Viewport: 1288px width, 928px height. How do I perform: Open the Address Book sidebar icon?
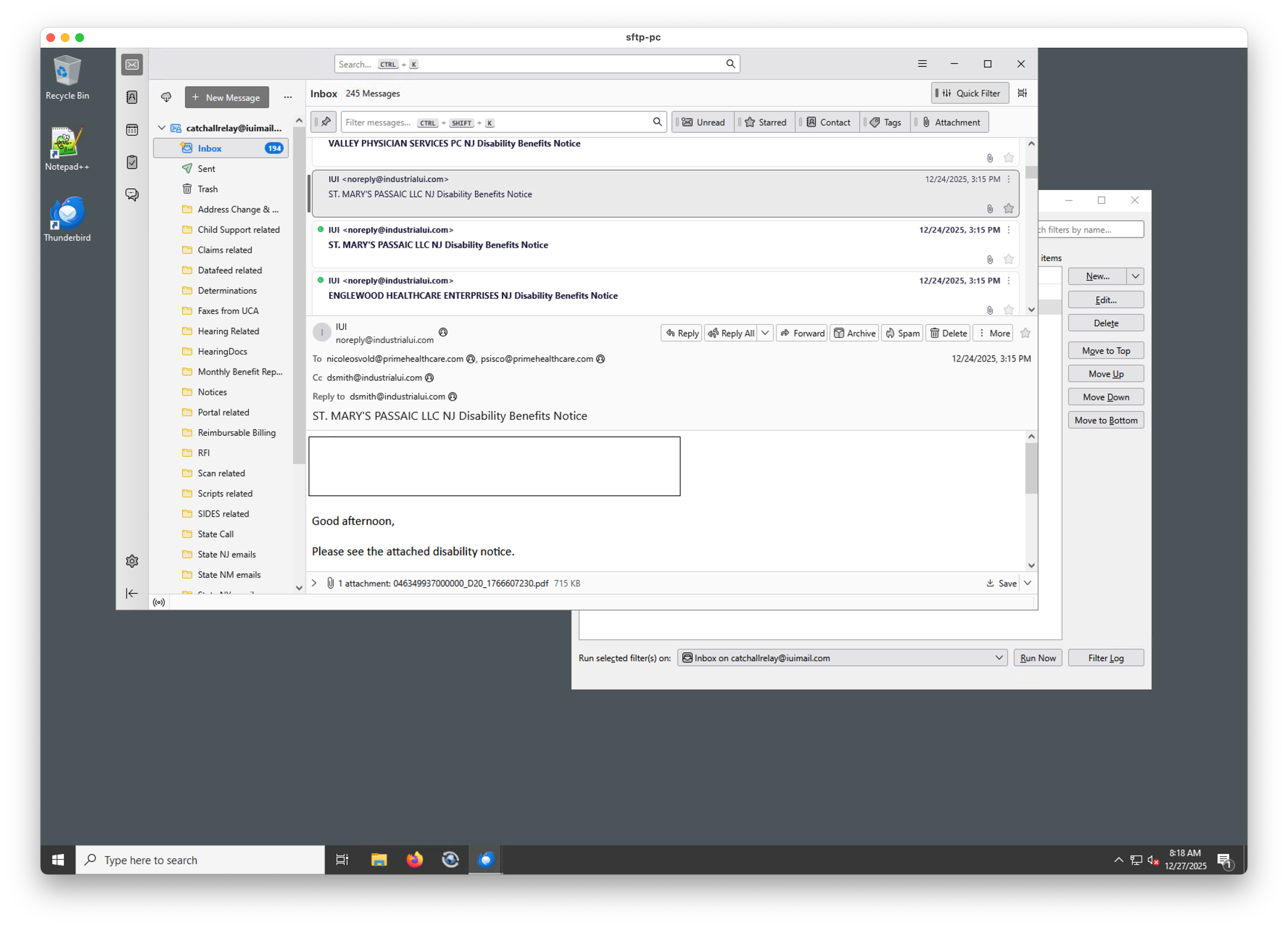click(132, 97)
